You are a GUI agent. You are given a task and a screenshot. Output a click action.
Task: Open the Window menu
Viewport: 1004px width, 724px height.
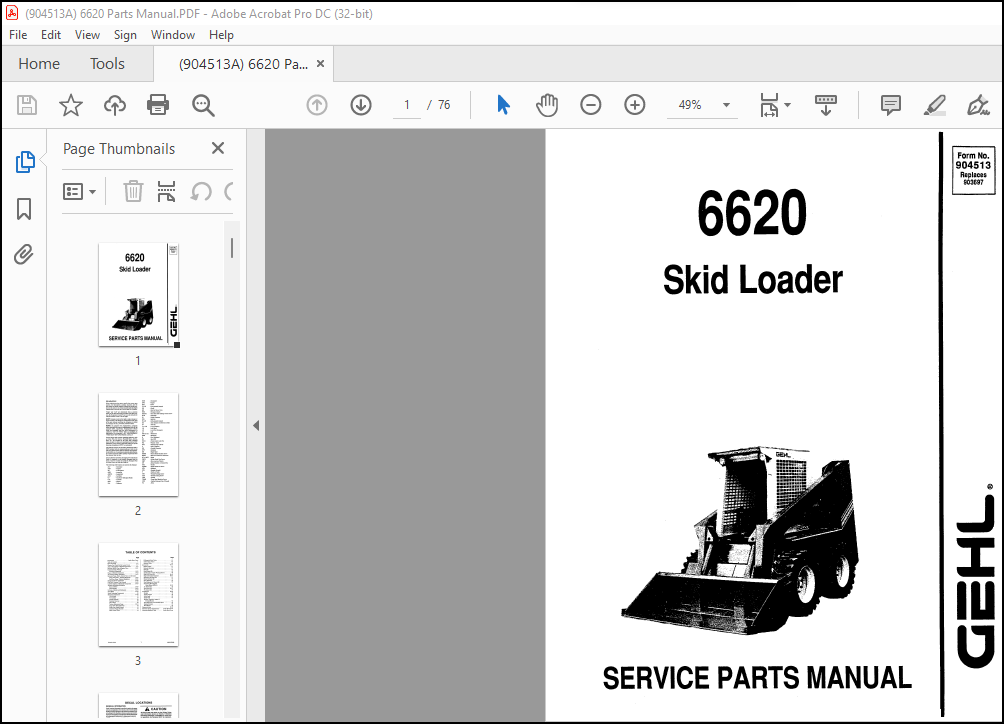[173, 35]
